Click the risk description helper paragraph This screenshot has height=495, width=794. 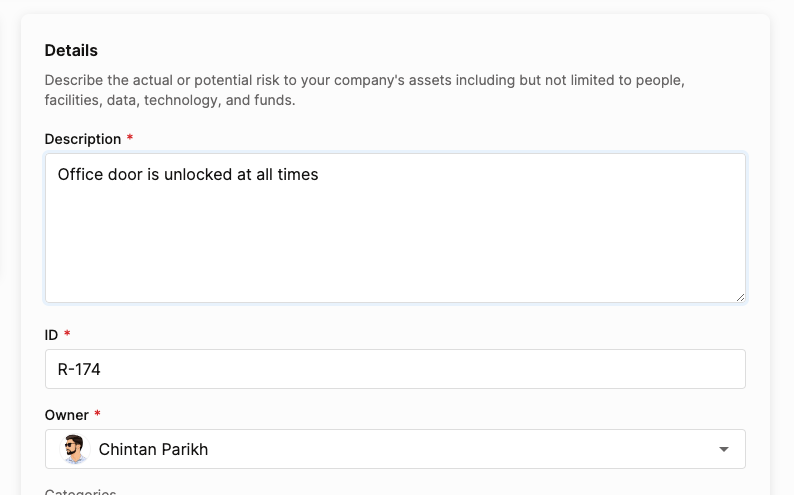[x=365, y=90]
